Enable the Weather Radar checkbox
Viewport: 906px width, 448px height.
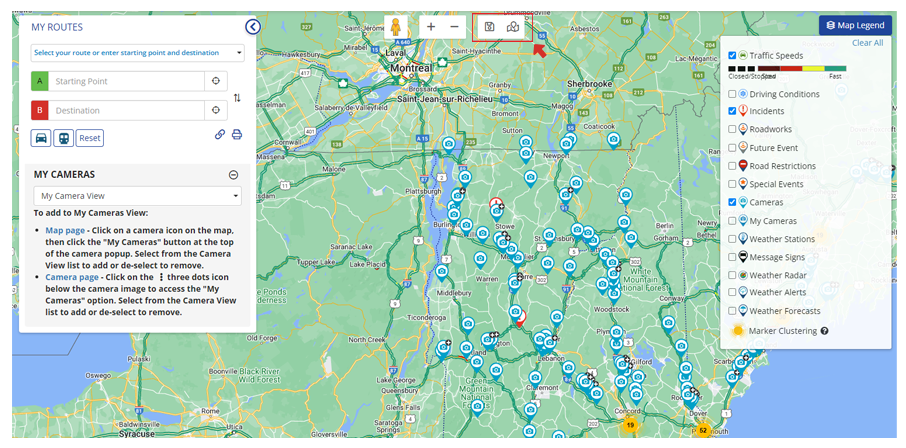733,275
